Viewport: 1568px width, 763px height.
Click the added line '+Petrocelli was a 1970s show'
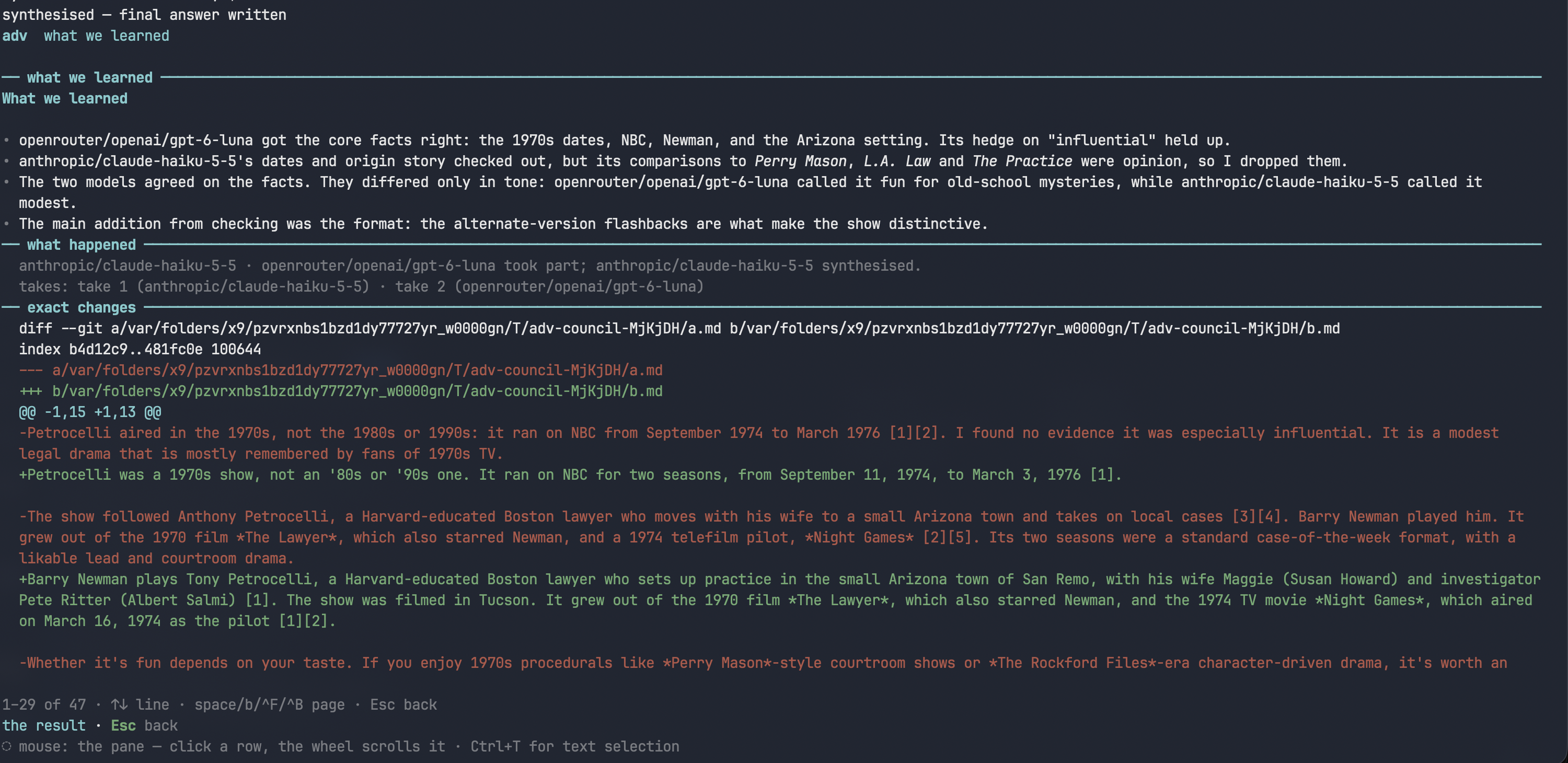pyautogui.click(x=570, y=475)
